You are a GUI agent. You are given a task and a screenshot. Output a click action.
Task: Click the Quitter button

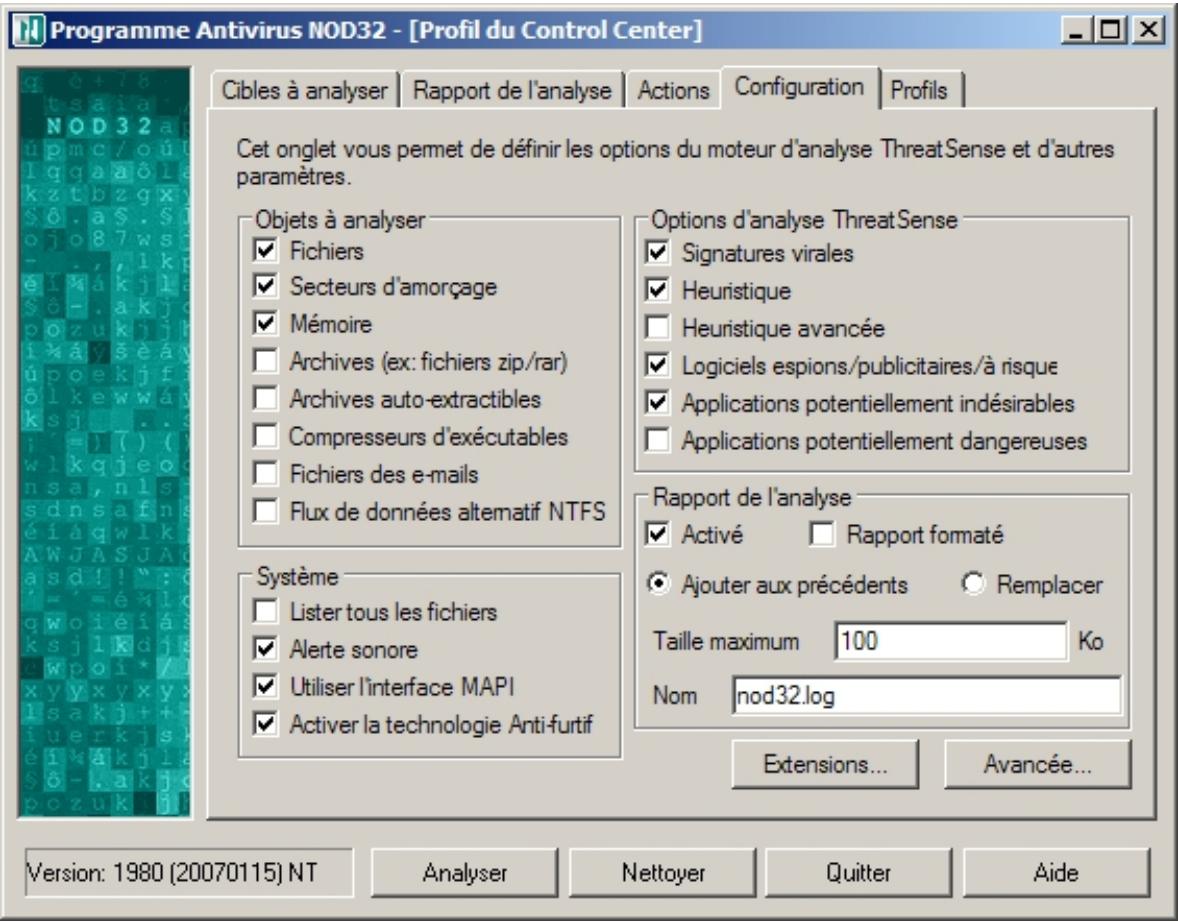coord(859,873)
